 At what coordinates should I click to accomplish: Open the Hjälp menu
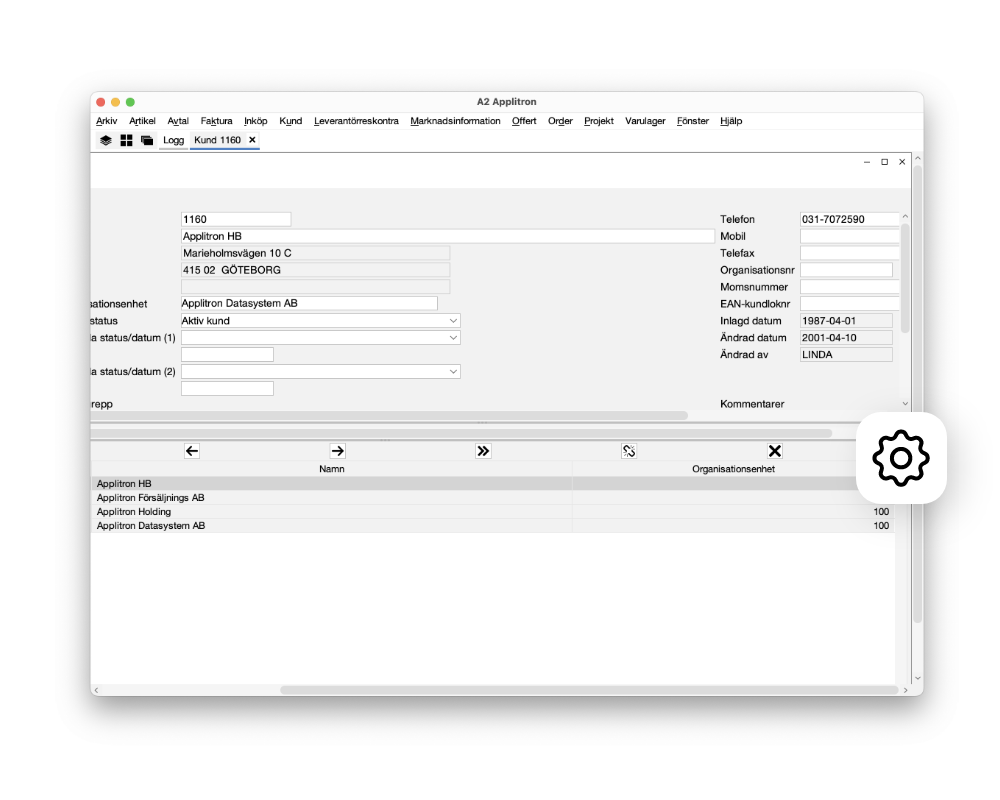pos(732,121)
